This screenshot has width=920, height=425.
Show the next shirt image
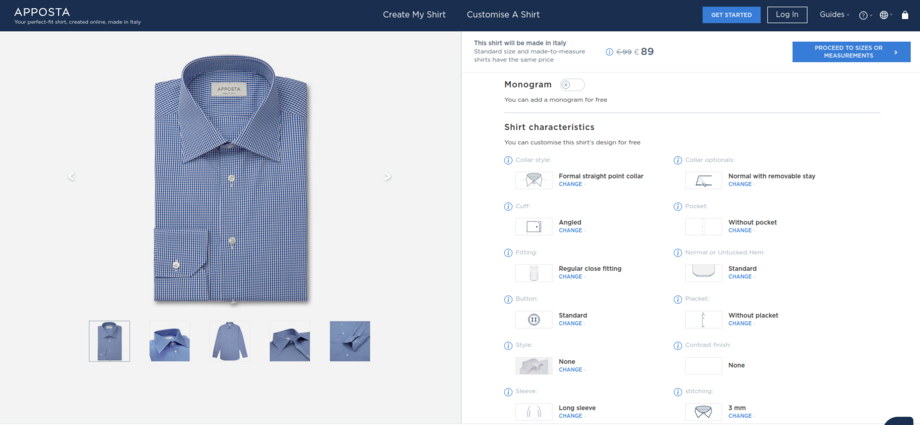(388, 177)
